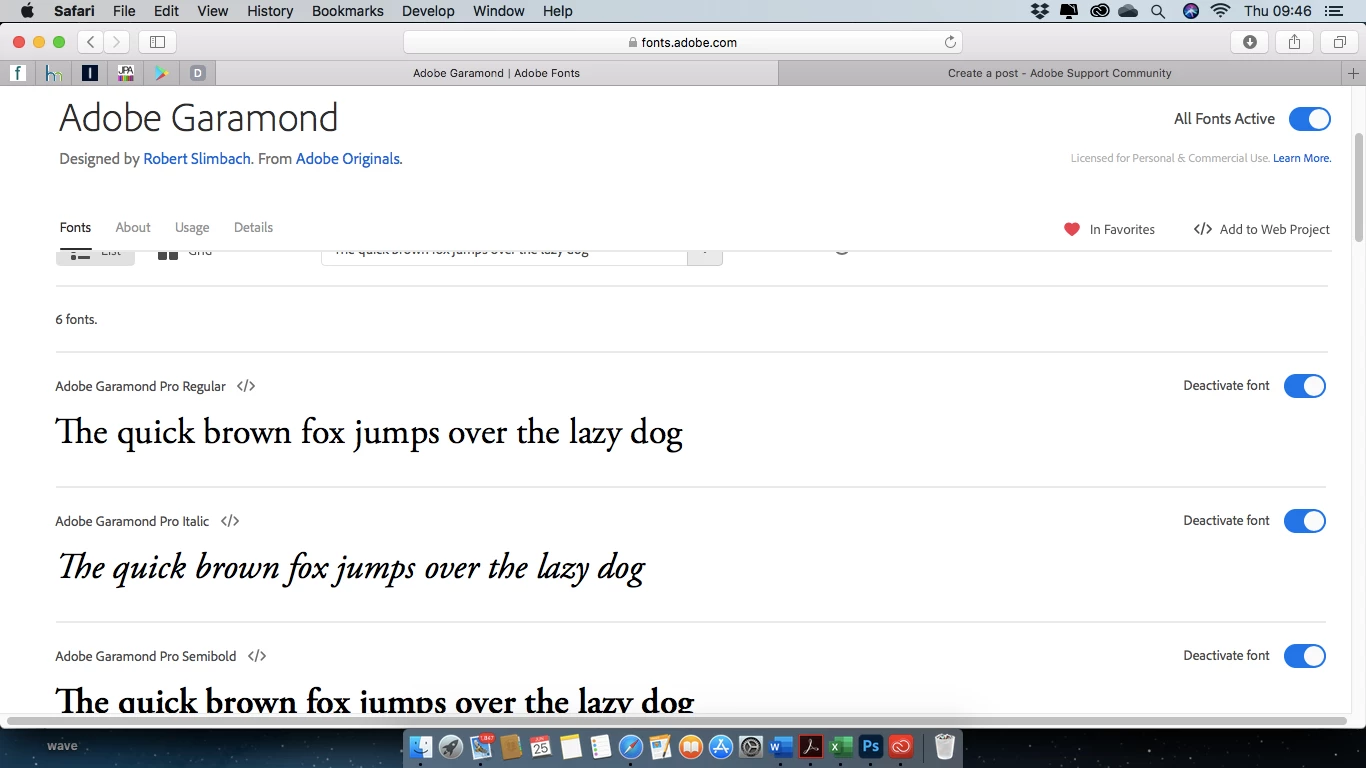Follow the Adobe Originals link
The image size is (1366, 768).
click(347, 159)
